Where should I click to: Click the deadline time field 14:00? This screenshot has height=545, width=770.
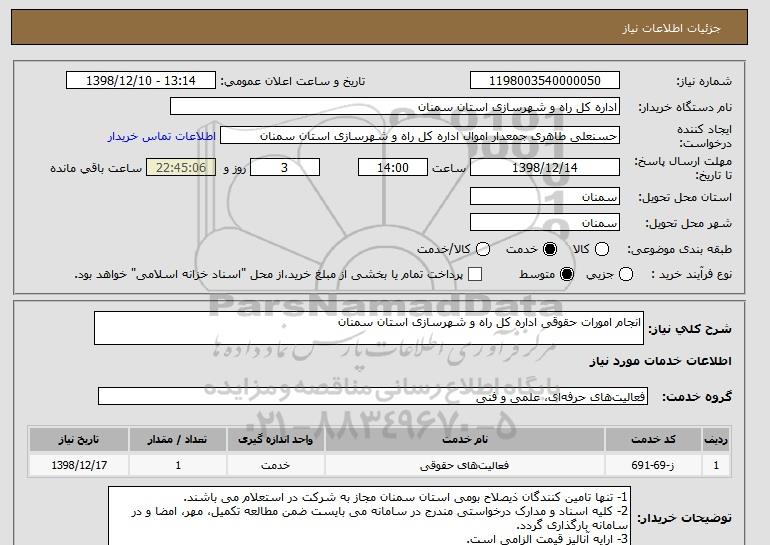tap(393, 167)
